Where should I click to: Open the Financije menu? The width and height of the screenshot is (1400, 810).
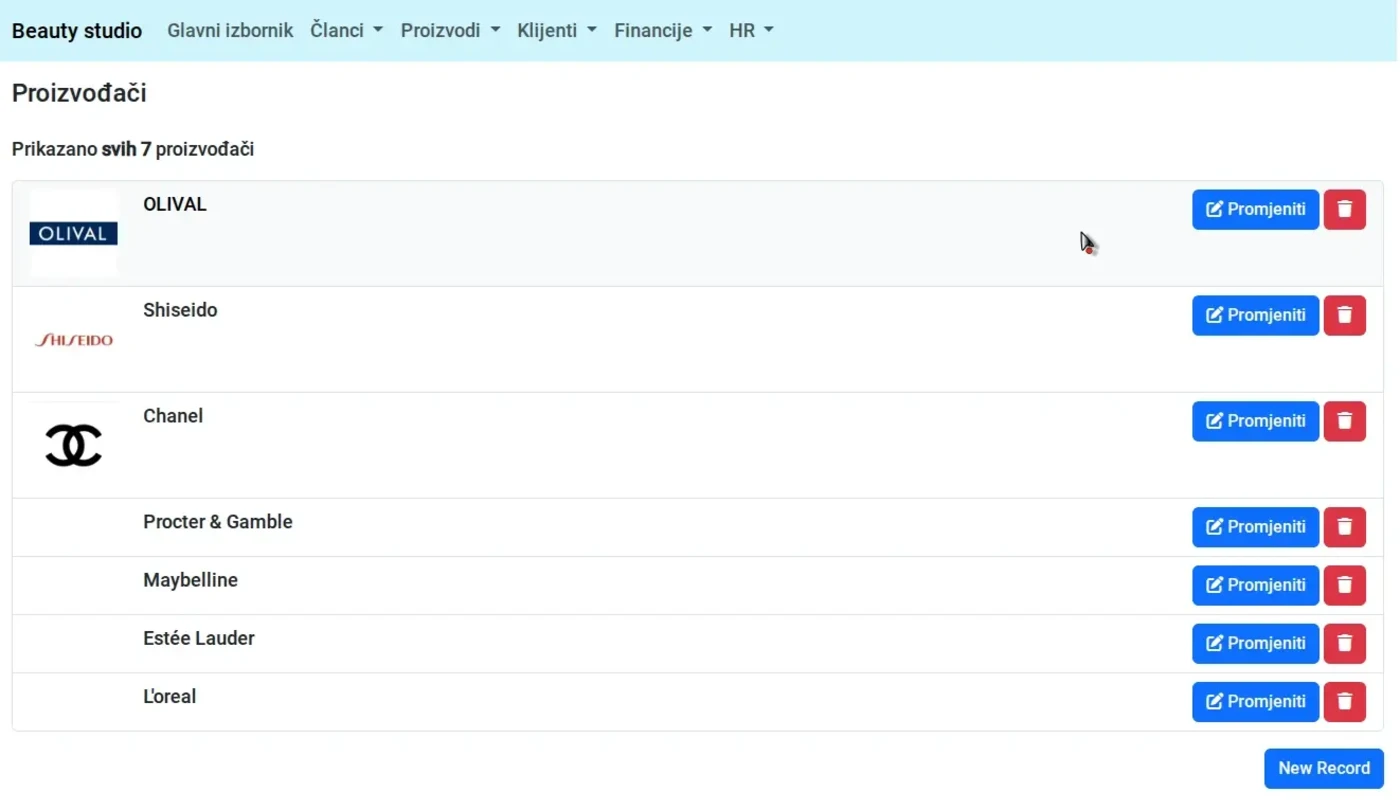[x=662, y=31]
